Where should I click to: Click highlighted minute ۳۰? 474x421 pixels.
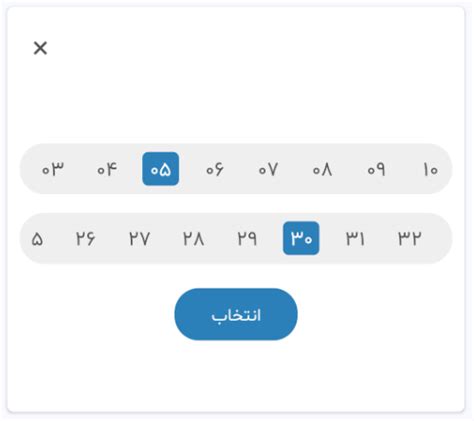pos(301,238)
